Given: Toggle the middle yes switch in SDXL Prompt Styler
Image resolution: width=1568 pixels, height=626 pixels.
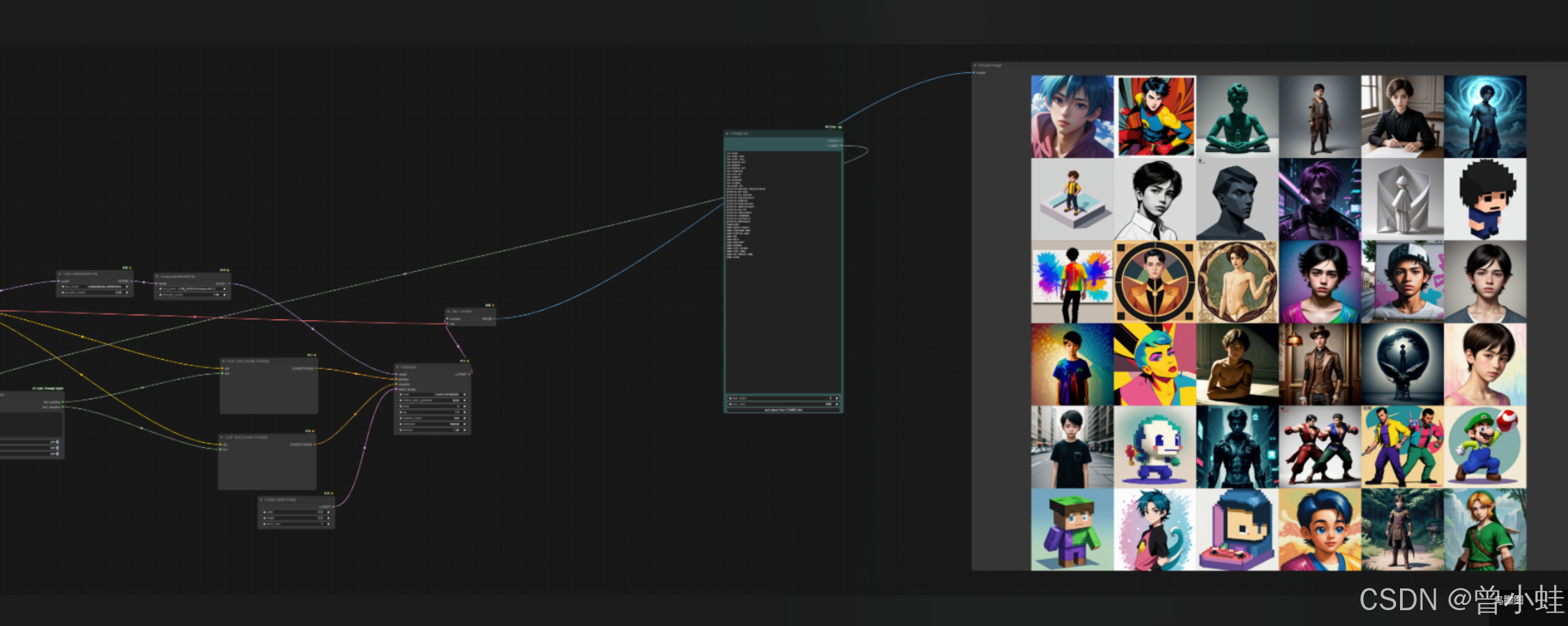Looking at the screenshot, I should pyautogui.click(x=57, y=448).
